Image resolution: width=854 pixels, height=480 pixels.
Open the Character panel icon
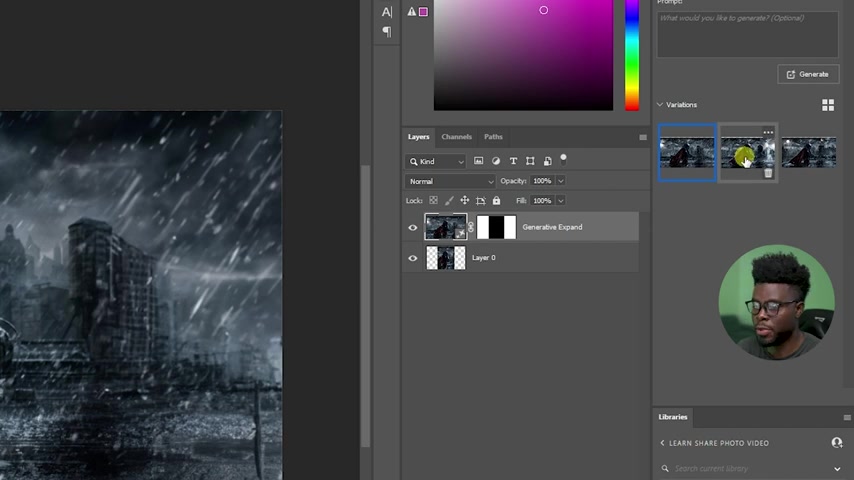(x=387, y=11)
